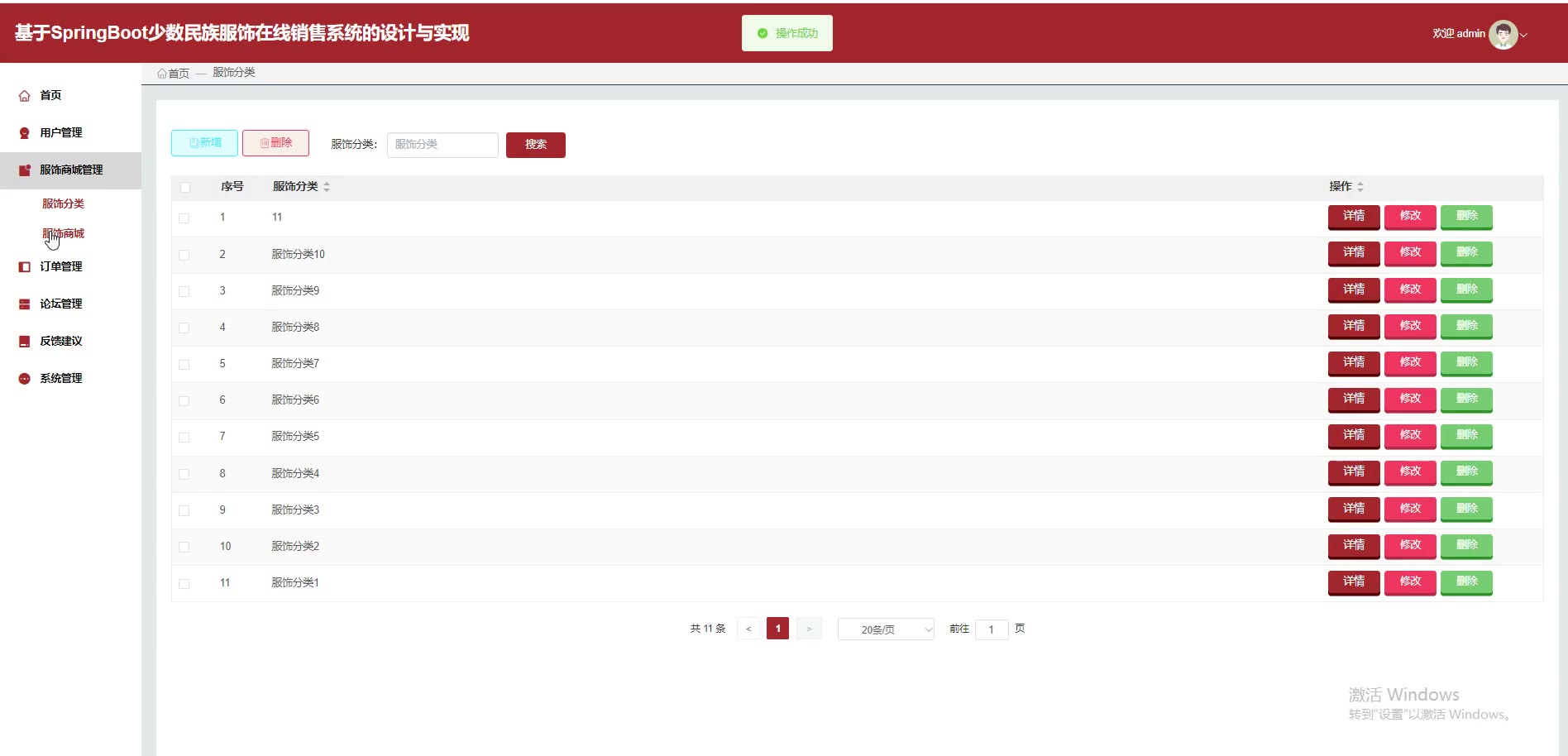Image resolution: width=1568 pixels, height=756 pixels.
Task: Delete the 服饰分类9 row
Action: pos(1466,289)
